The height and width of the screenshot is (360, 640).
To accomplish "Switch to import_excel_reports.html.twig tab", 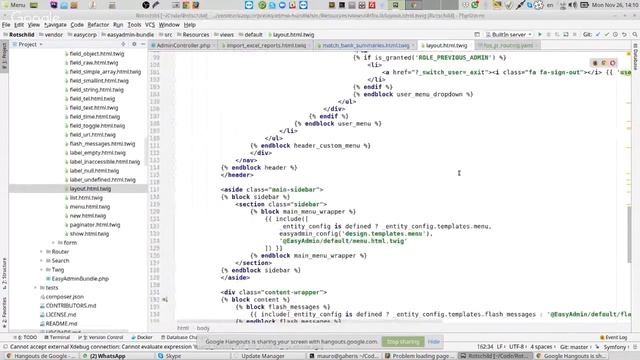I will pos(266,45).
